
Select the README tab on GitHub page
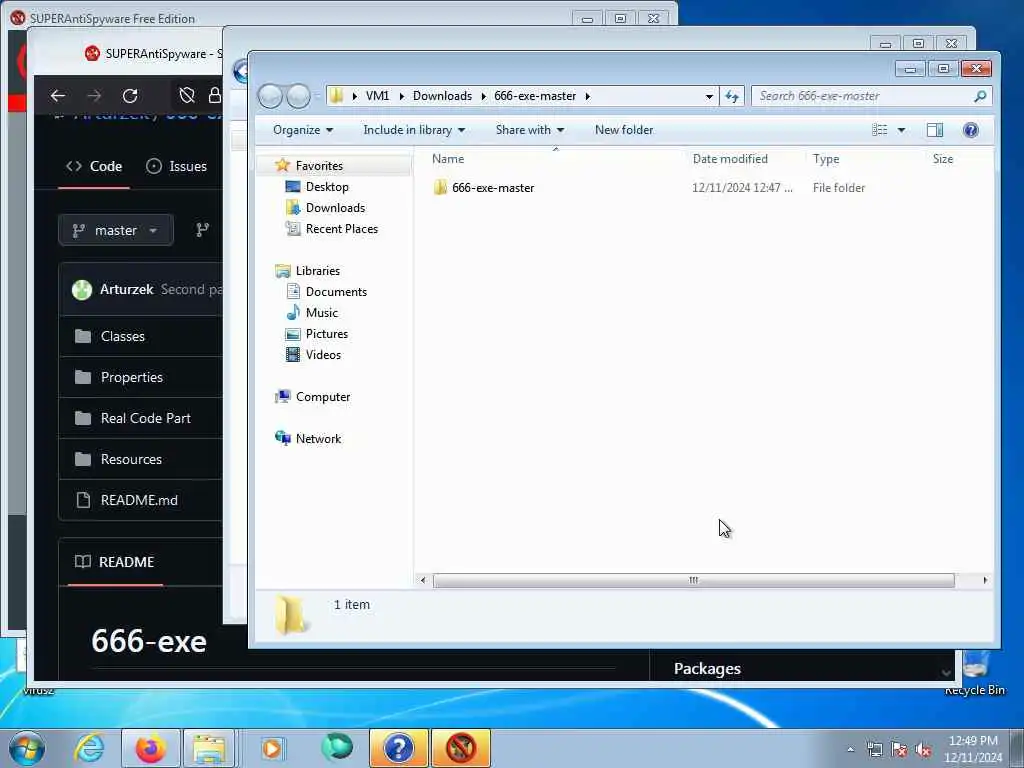point(115,562)
